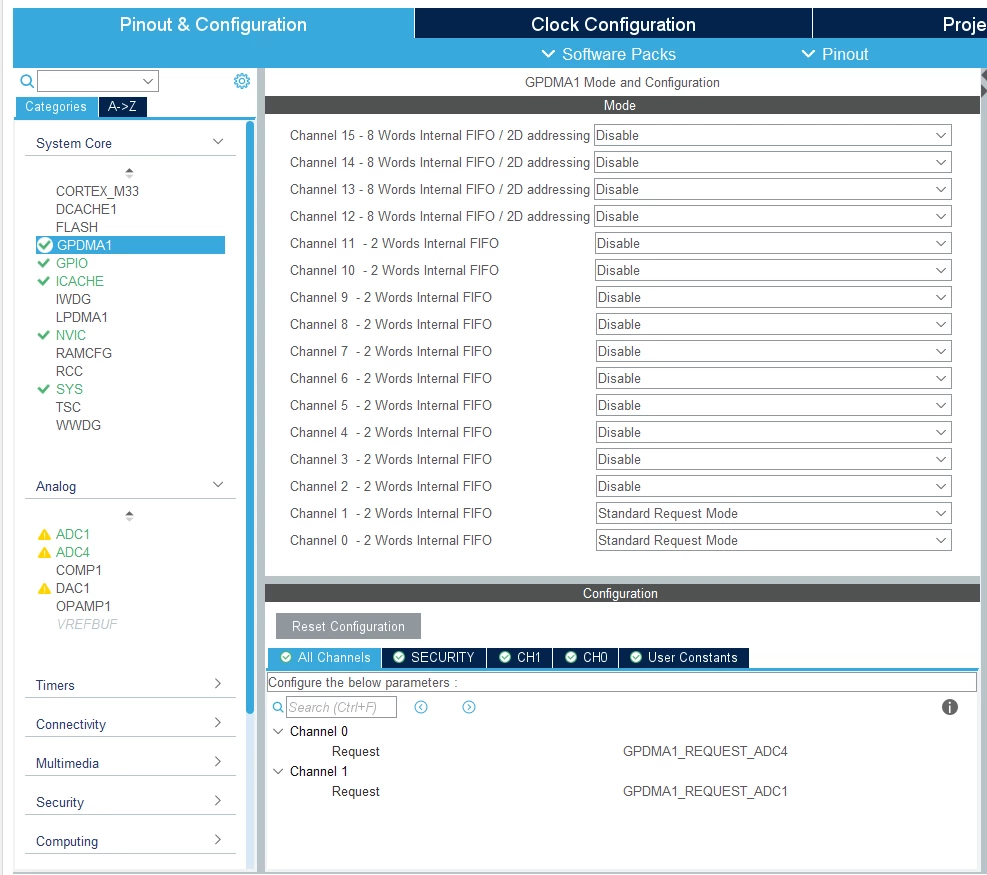Open the Channel 15 mode dropdown
987x875 pixels.
[x=772, y=135]
